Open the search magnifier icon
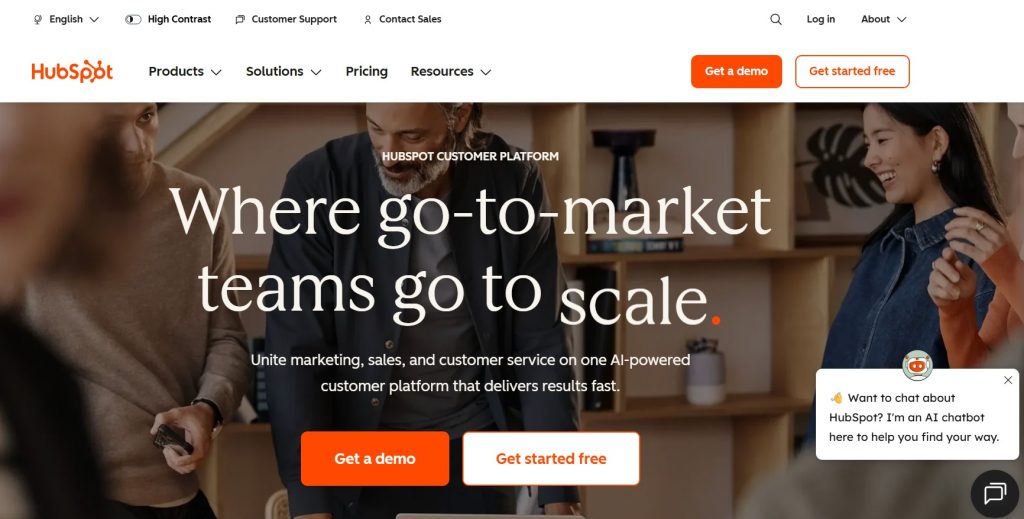The width and height of the screenshot is (1024, 519). (775, 20)
